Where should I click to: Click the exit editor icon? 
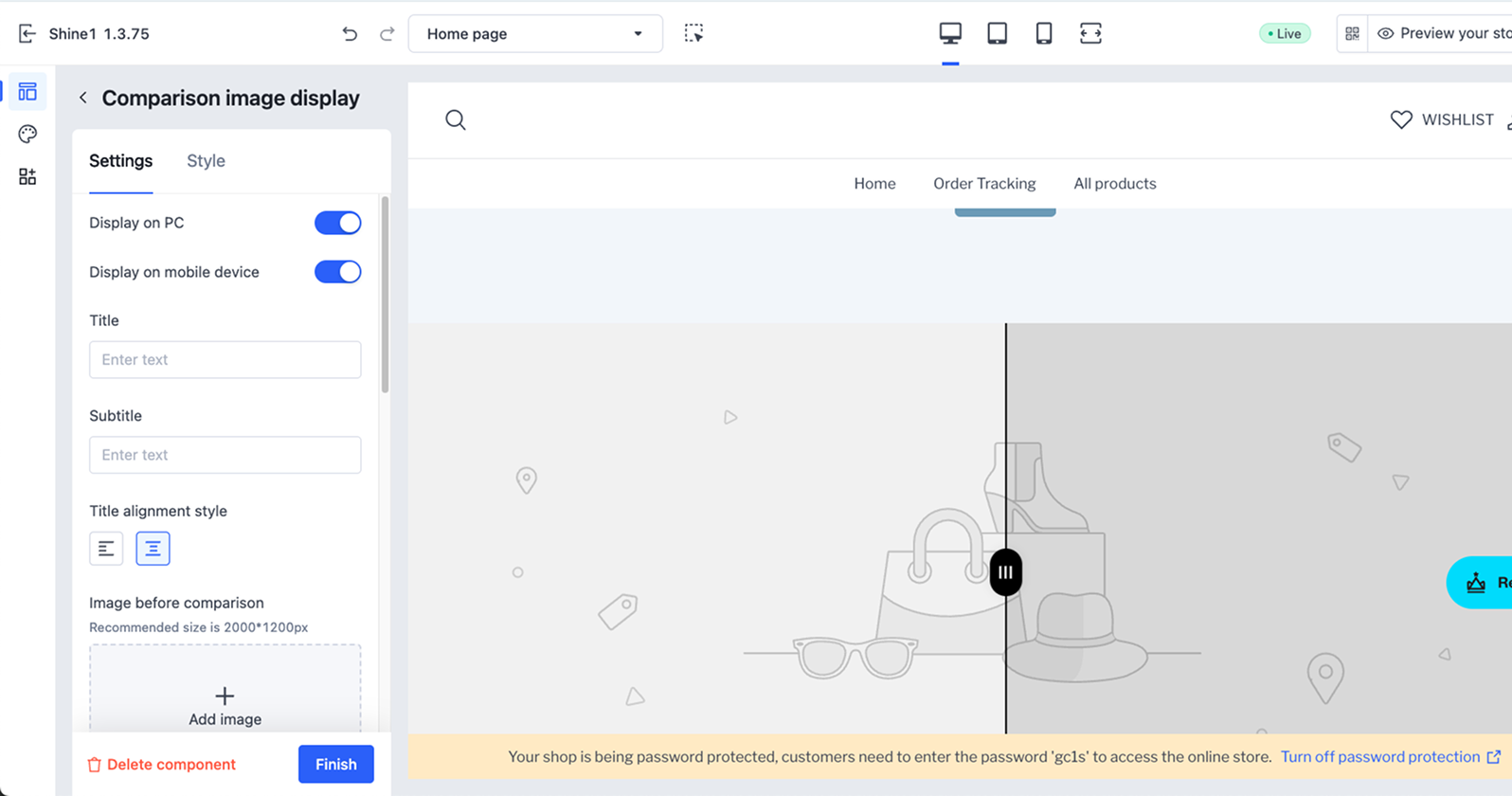click(27, 34)
